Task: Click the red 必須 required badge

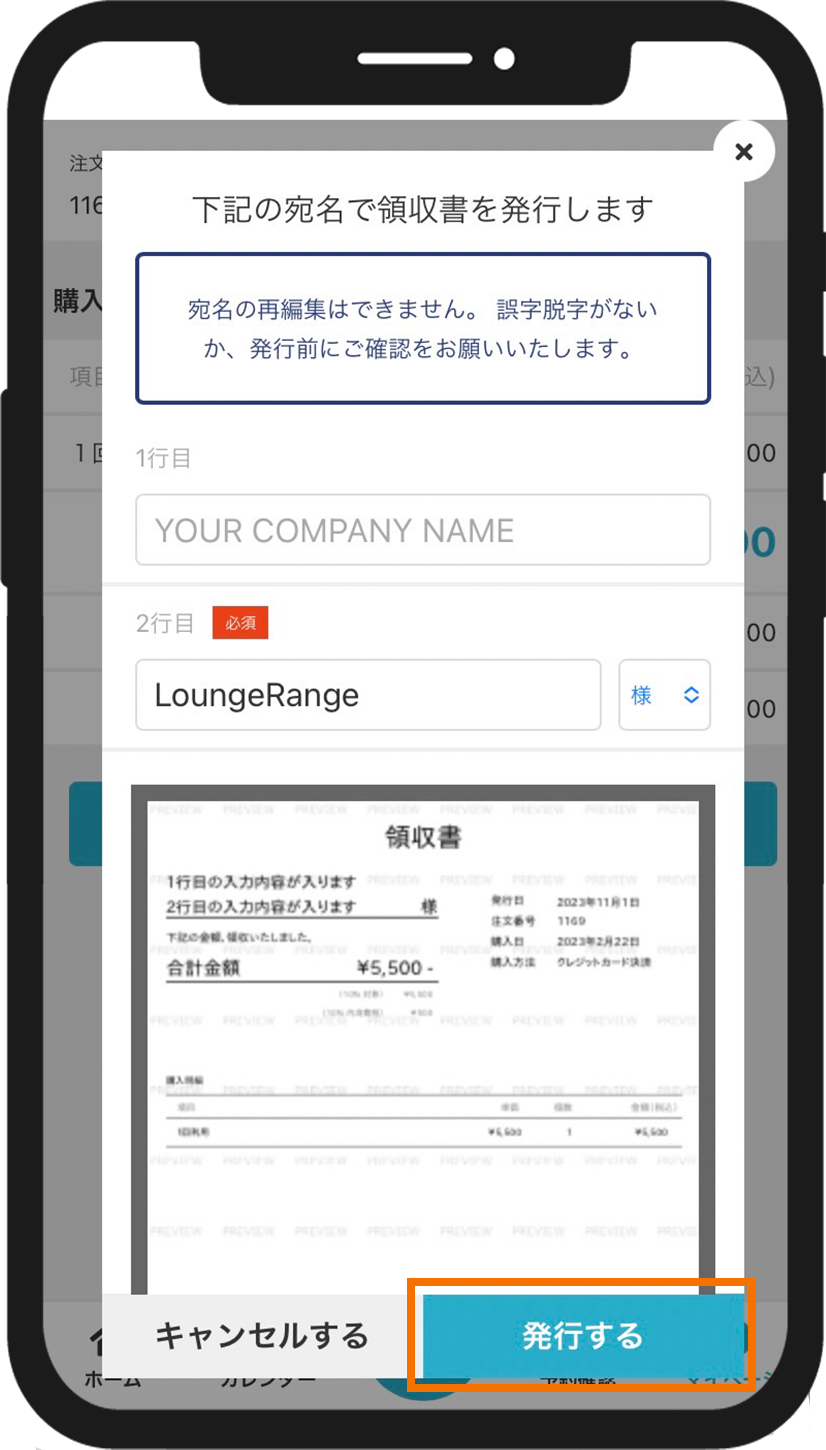Action: 240,623
